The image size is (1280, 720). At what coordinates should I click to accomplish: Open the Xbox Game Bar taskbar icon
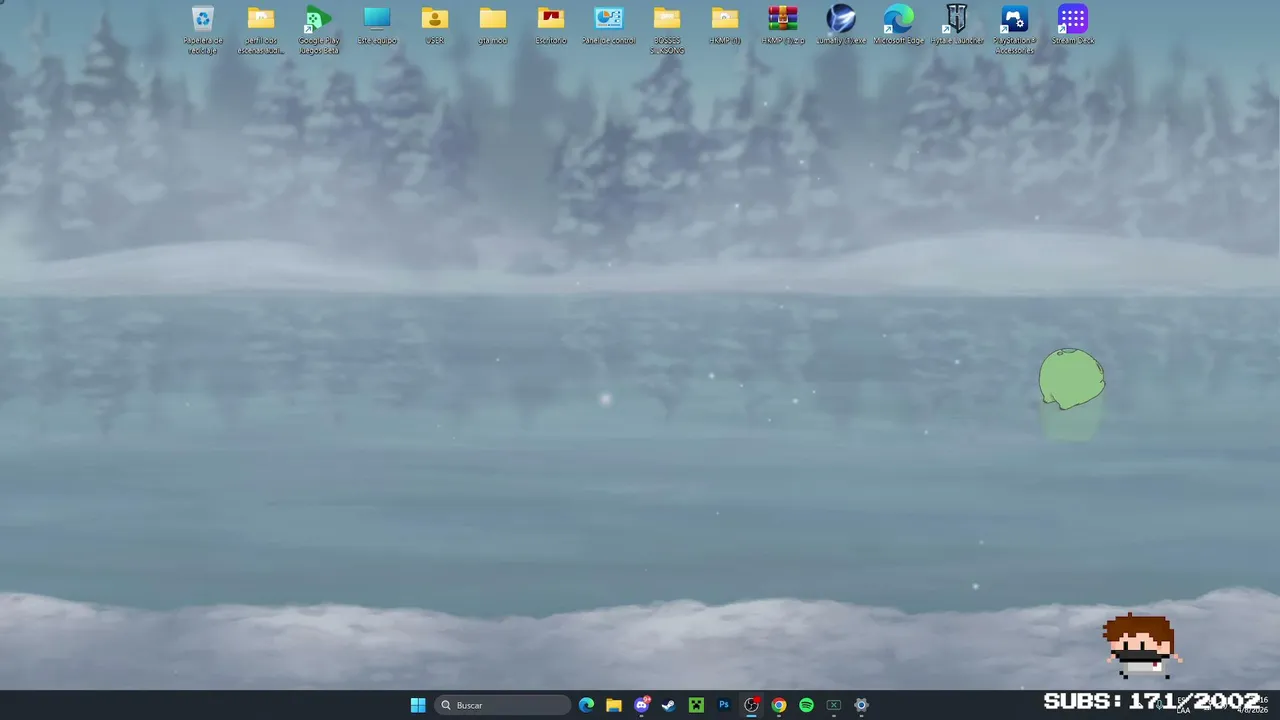click(x=834, y=705)
